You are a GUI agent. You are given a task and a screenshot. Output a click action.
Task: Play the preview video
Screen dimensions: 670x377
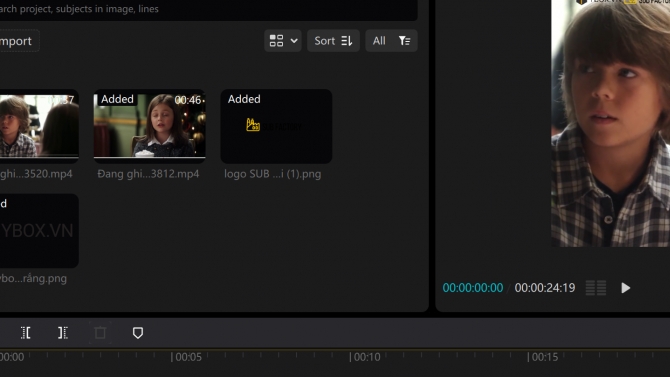point(626,288)
